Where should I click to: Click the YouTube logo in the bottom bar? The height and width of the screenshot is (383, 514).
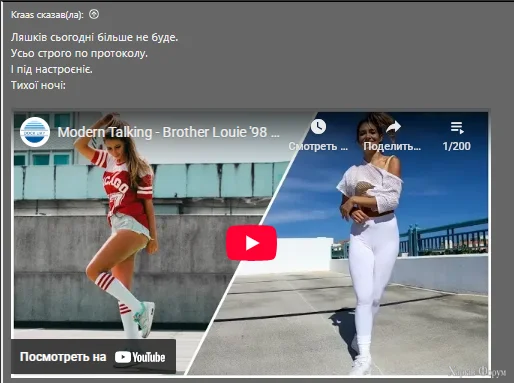point(140,357)
